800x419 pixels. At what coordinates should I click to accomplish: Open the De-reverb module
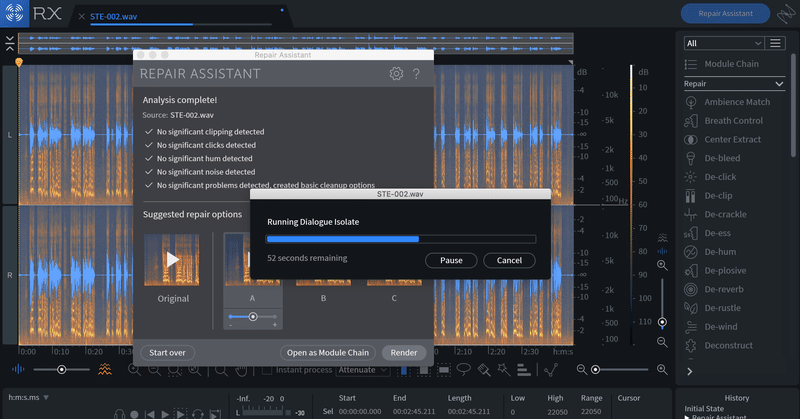[x=714, y=289]
